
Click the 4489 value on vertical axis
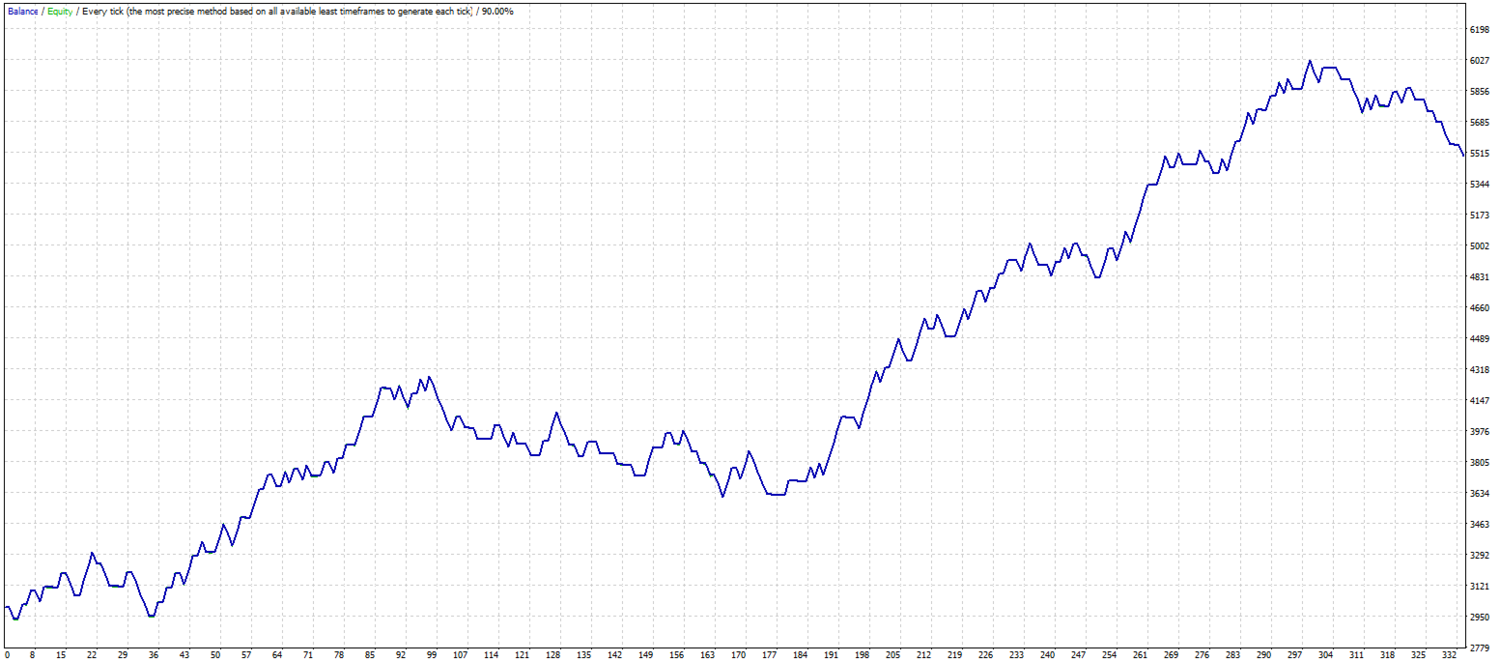pyautogui.click(x=1480, y=339)
